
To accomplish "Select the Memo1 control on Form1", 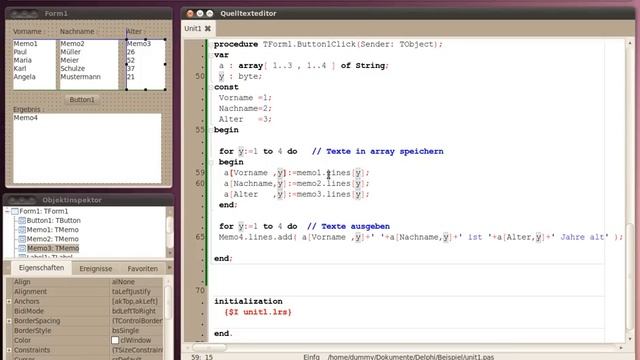I will [x=34, y=64].
